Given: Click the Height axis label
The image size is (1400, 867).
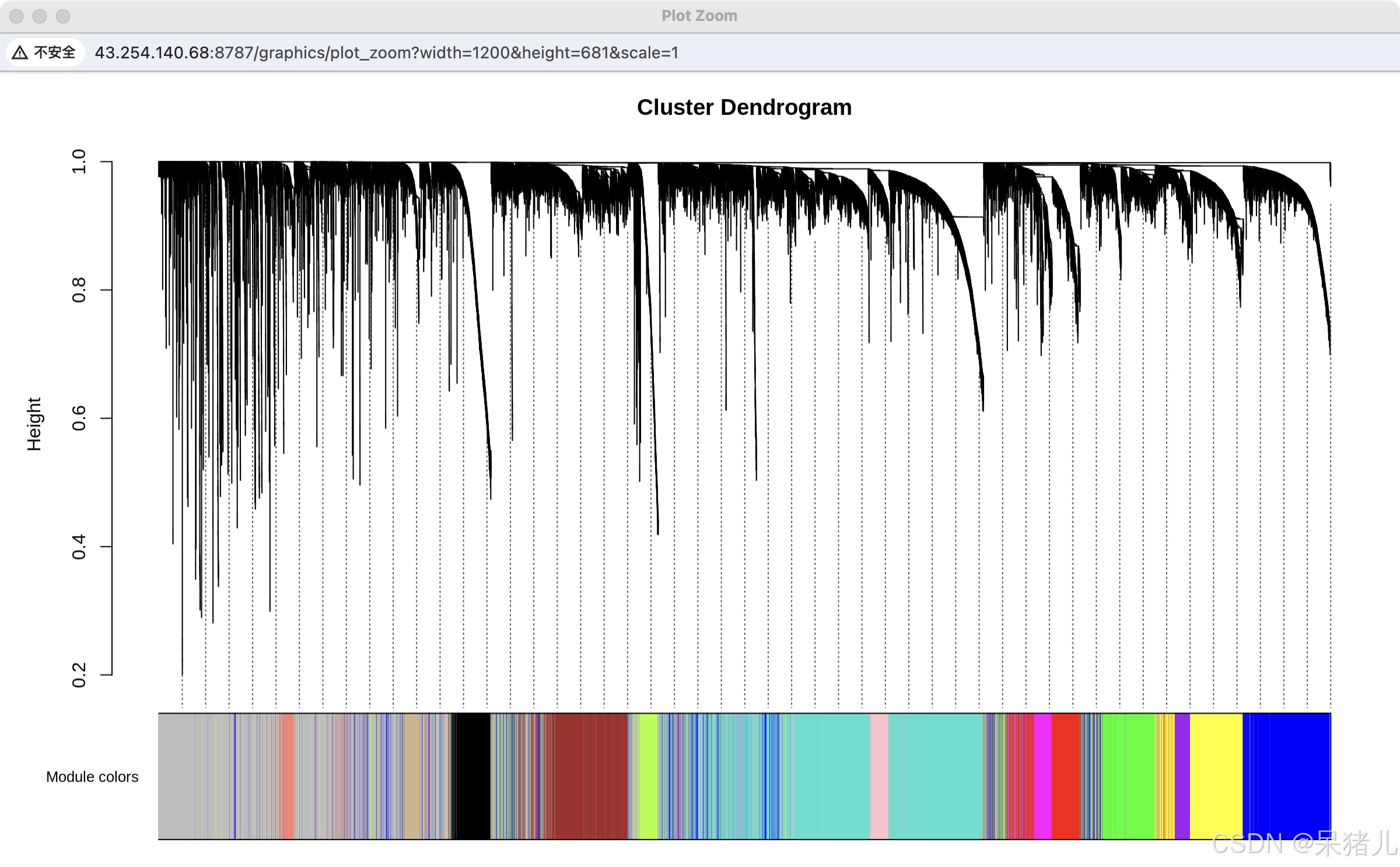Looking at the screenshot, I should click(34, 424).
